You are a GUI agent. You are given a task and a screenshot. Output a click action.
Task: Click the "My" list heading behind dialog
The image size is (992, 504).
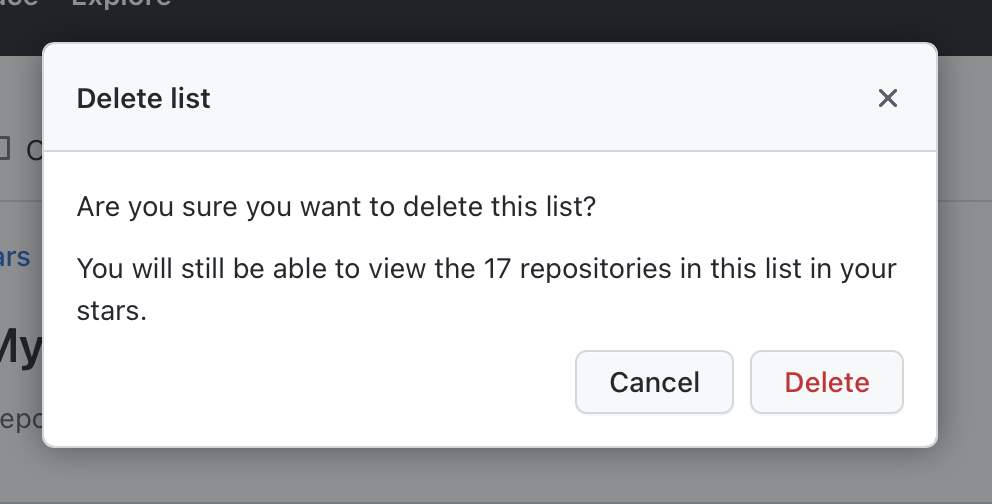tap(20, 347)
